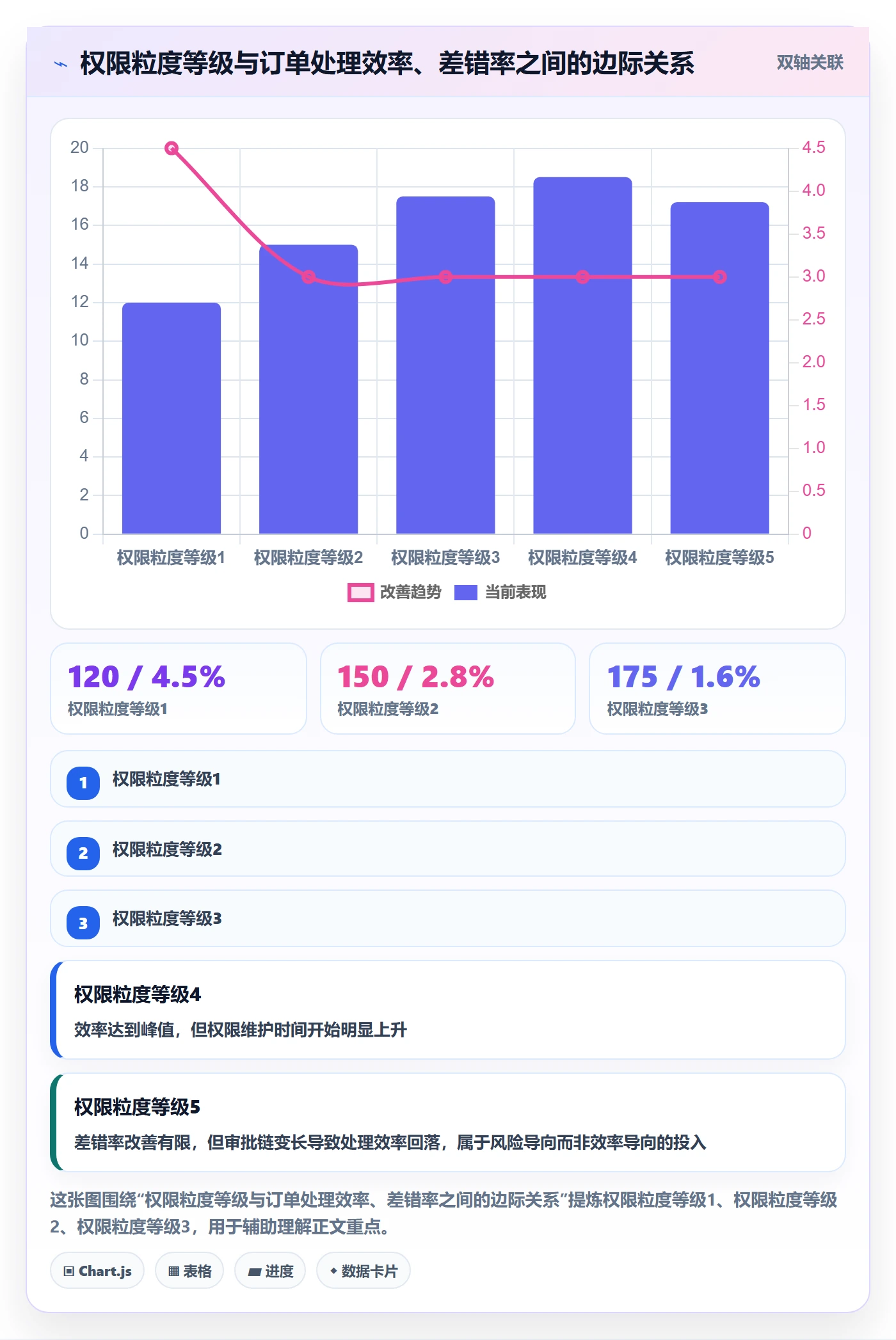Click the line point at 权限粒度等级1
The height and width of the screenshot is (1340, 896).
172,148
